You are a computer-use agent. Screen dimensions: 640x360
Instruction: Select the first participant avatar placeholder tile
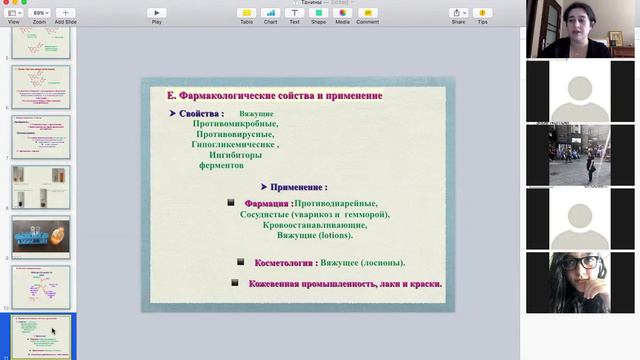[x=580, y=91]
